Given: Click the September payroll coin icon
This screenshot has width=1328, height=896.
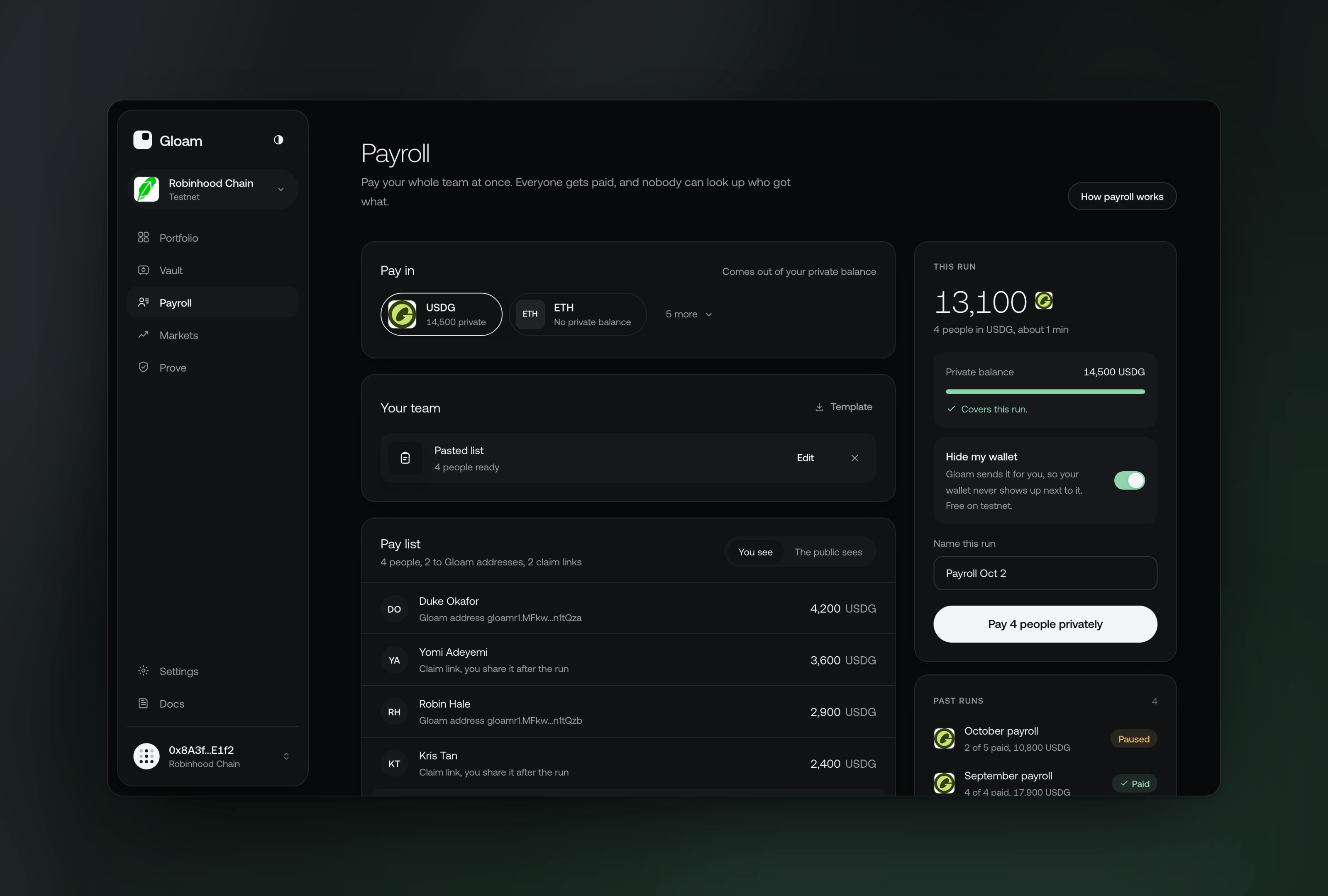Looking at the screenshot, I should pyautogui.click(x=944, y=784).
